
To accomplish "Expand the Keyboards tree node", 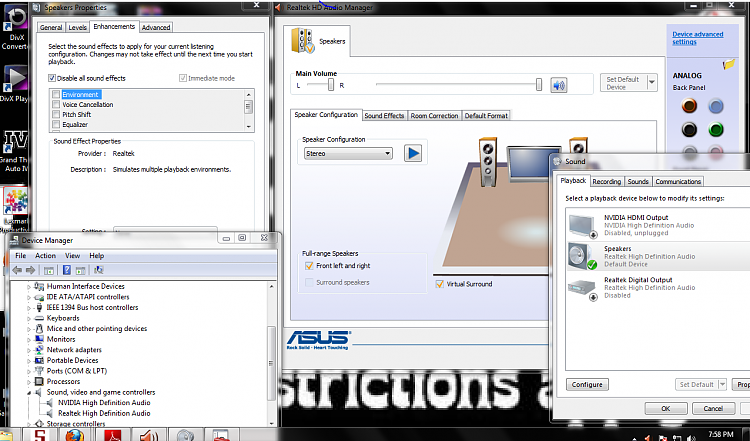I will click(29, 319).
